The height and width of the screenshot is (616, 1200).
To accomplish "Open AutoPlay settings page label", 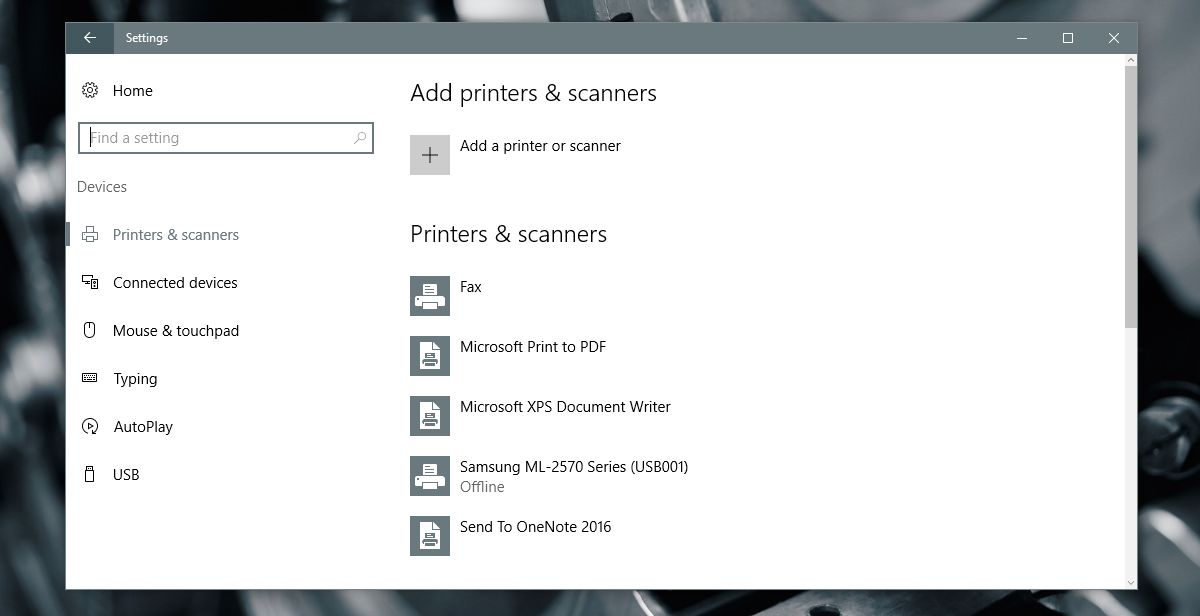I will point(143,427).
